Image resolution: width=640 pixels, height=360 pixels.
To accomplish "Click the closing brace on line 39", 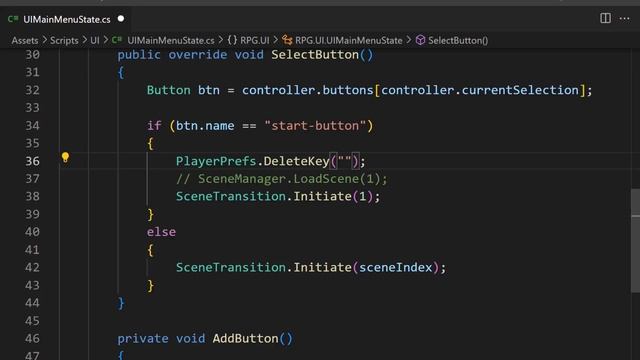I will pos(151,214).
